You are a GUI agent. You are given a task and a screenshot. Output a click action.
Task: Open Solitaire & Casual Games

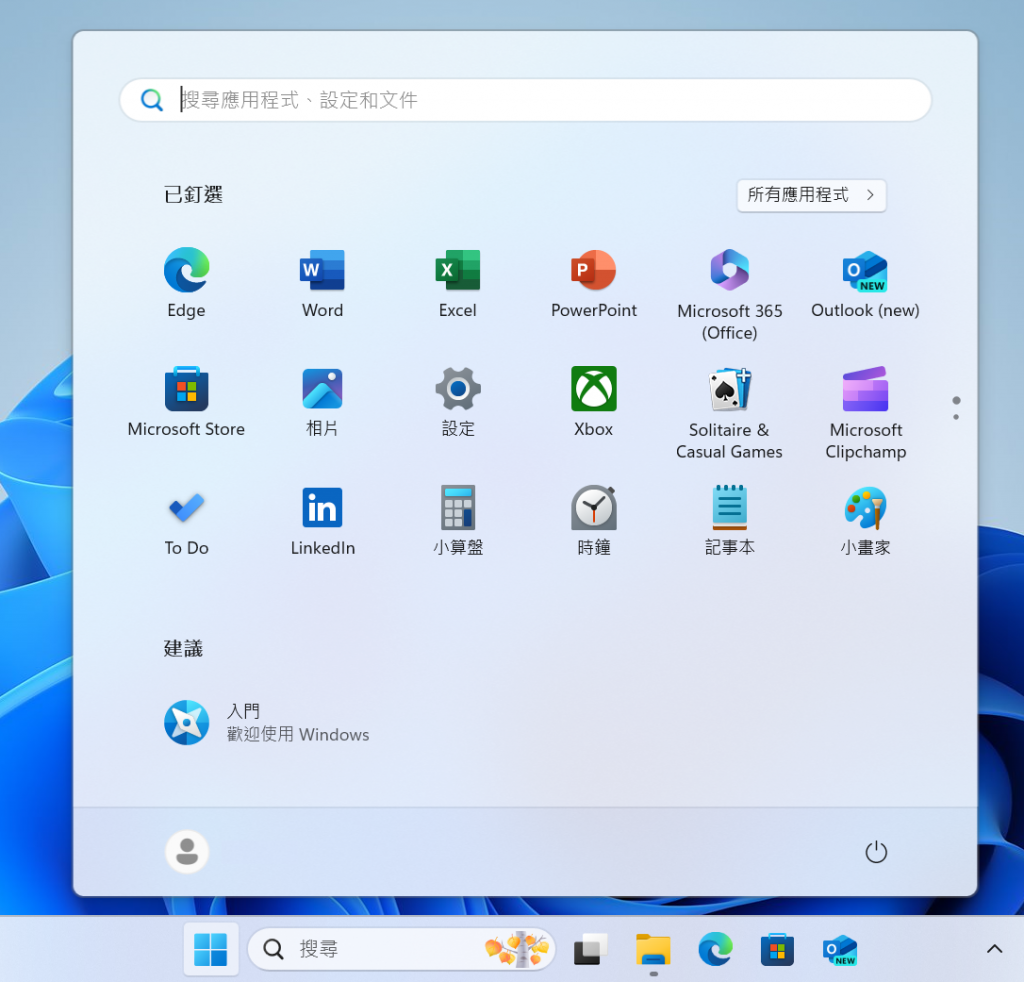point(729,413)
